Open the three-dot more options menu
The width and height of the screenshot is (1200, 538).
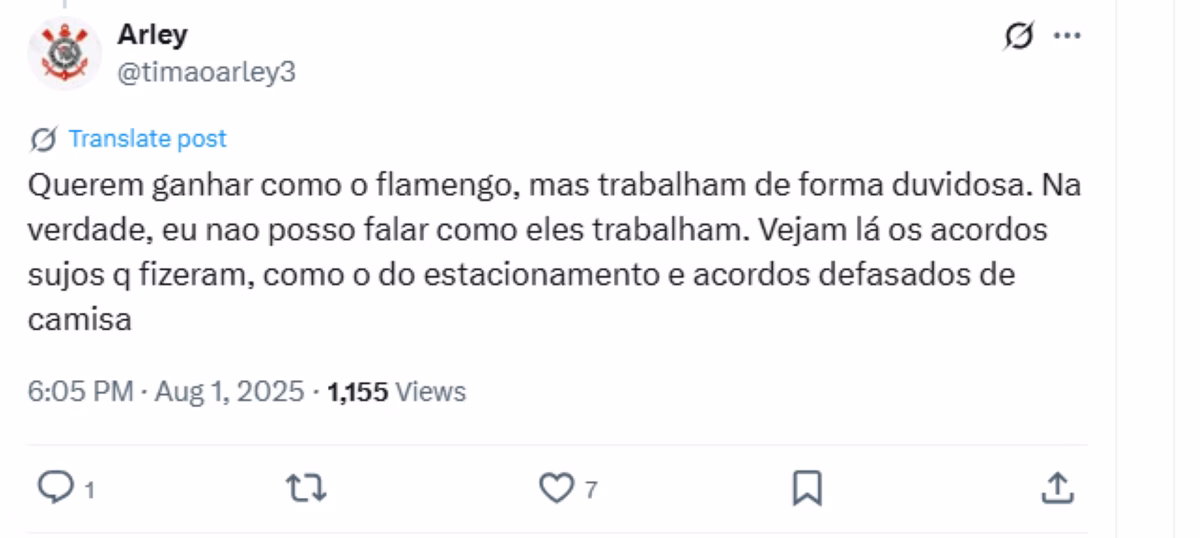click(1068, 35)
